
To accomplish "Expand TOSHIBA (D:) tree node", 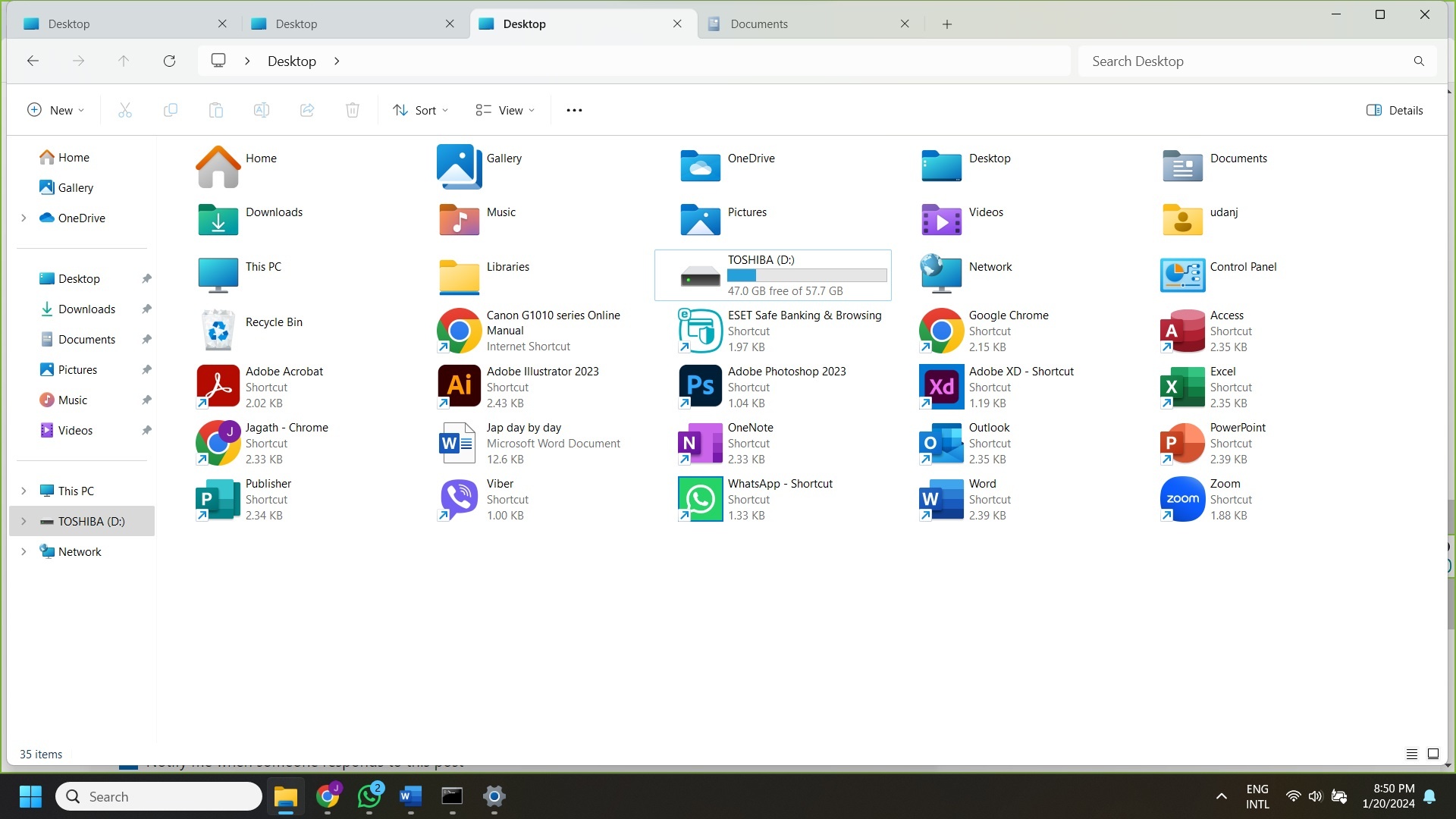I will (24, 521).
